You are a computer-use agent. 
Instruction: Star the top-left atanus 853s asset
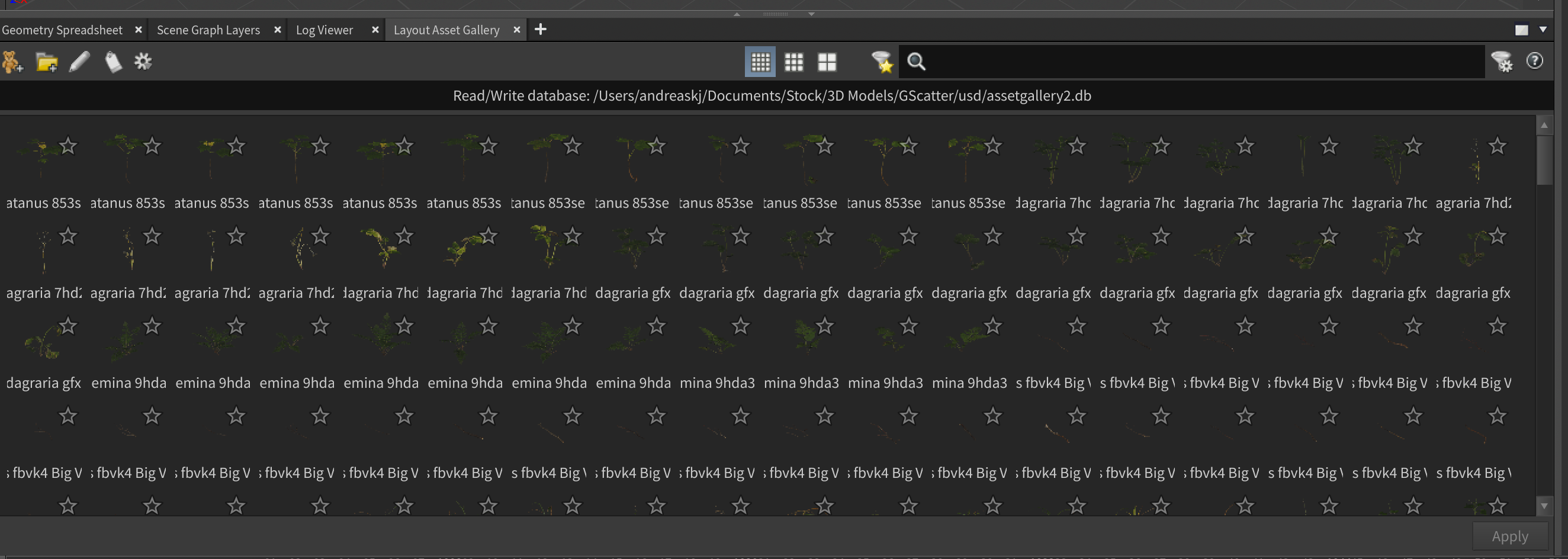[x=68, y=146]
